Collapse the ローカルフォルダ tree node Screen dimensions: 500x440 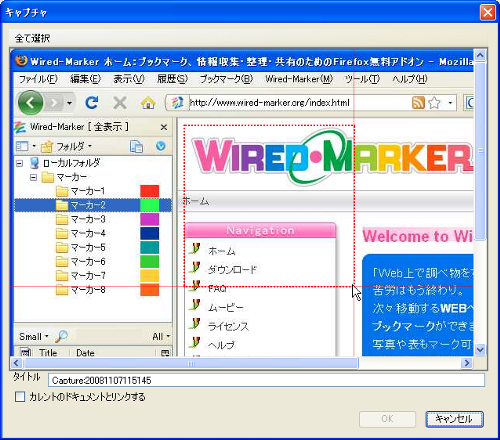pos(20,163)
